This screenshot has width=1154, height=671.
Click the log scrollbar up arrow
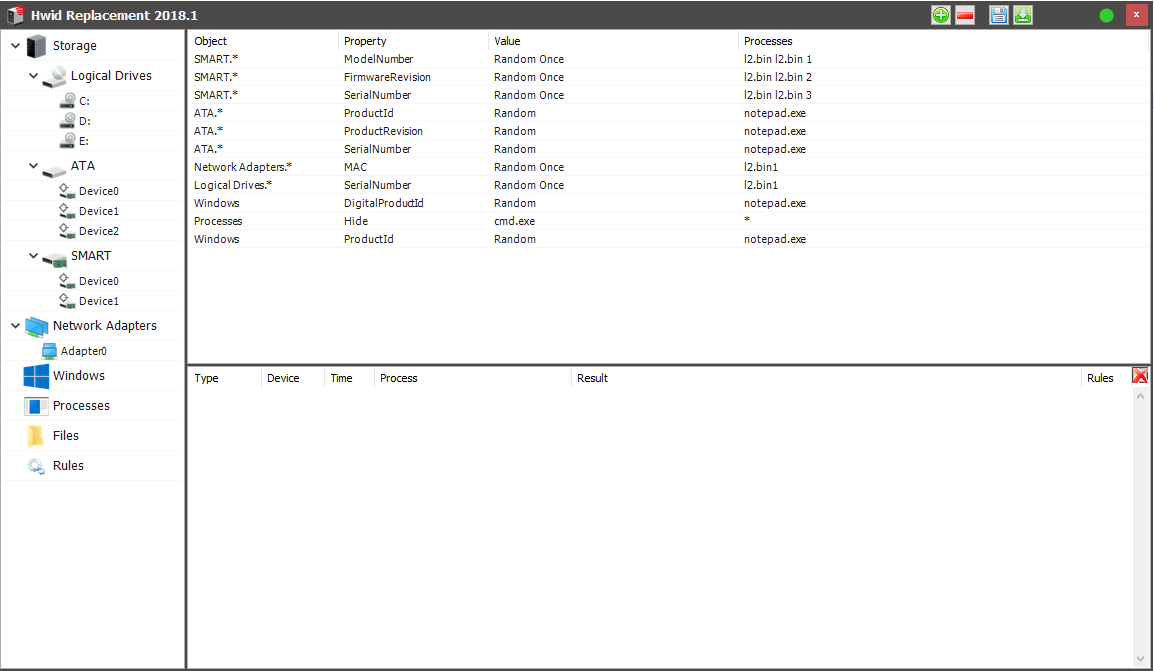(1140, 396)
